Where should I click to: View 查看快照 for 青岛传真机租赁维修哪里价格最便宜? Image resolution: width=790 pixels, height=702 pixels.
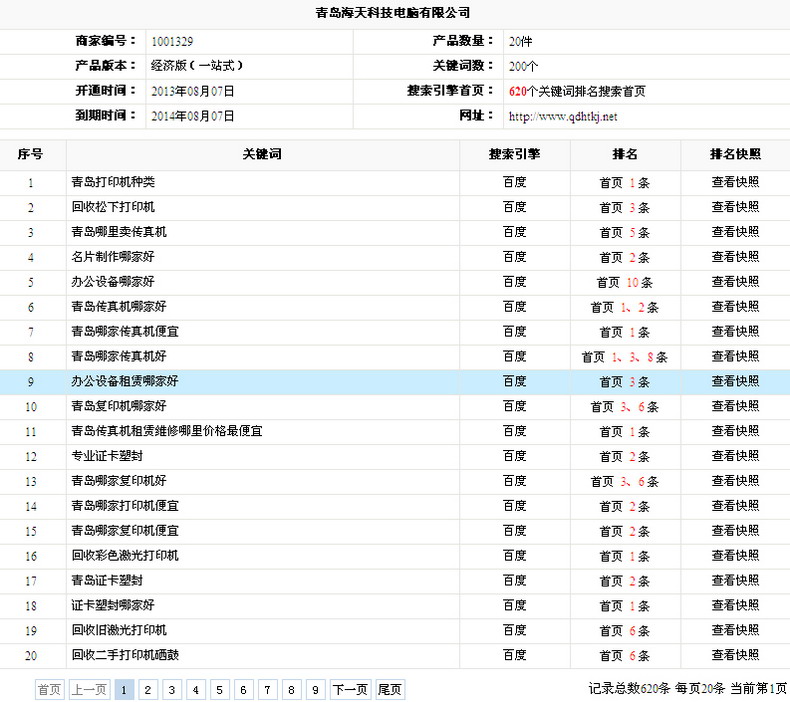(735, 431)
